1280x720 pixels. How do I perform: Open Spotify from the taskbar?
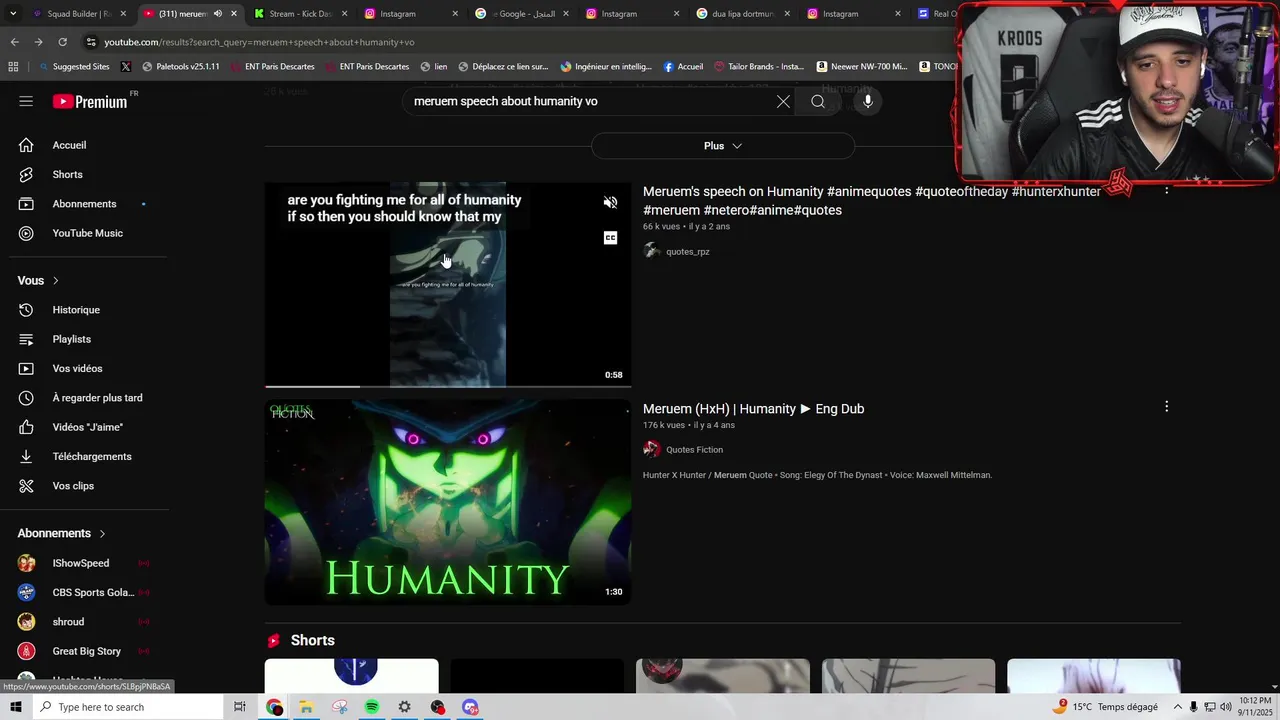[x=372, y=707]
